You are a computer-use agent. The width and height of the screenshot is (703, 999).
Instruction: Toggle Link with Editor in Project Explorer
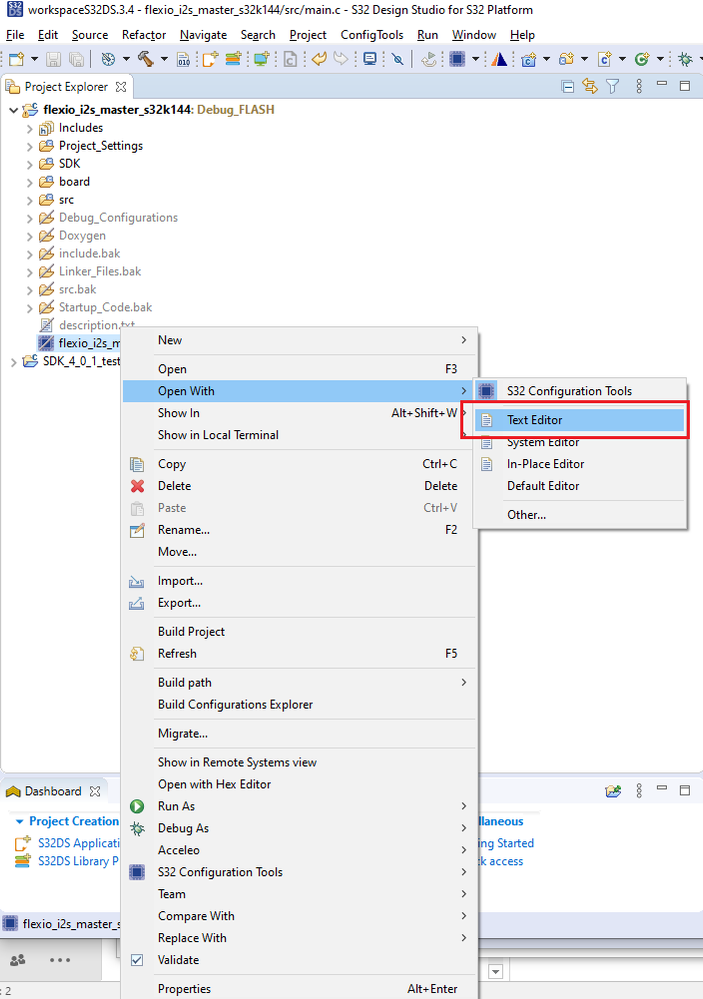(590, 87)
